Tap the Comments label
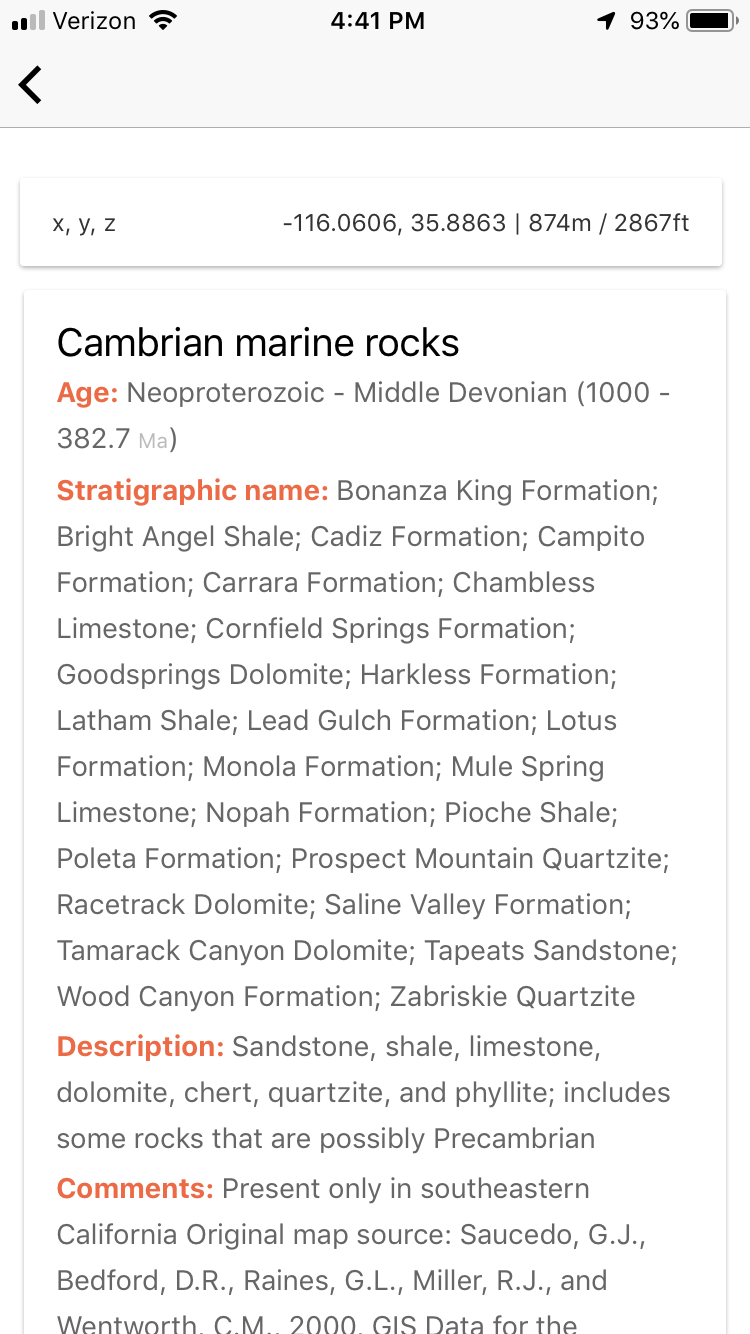 click(x=135, y=1189)
